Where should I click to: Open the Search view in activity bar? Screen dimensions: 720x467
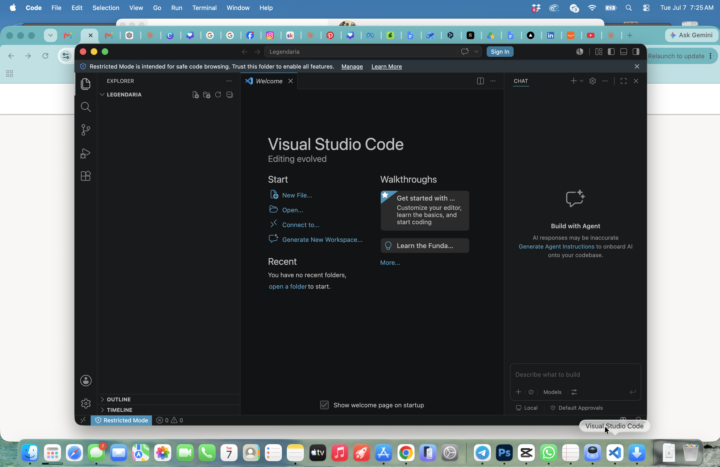(x=85, y=107)
